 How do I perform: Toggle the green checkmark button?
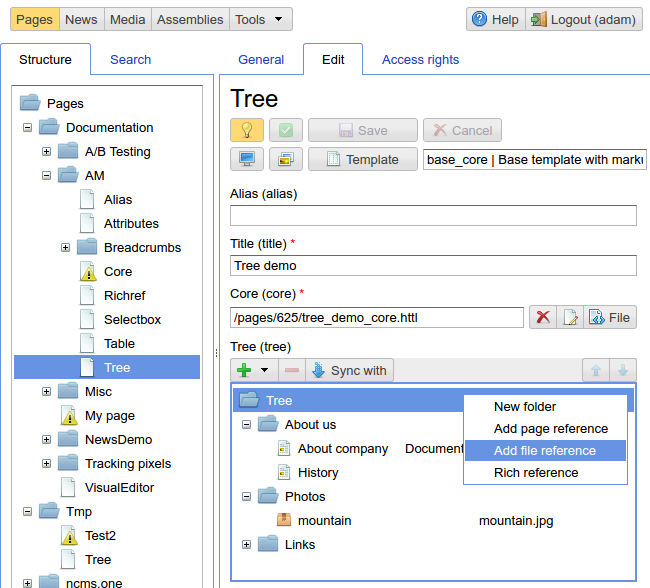coord(285,130)
